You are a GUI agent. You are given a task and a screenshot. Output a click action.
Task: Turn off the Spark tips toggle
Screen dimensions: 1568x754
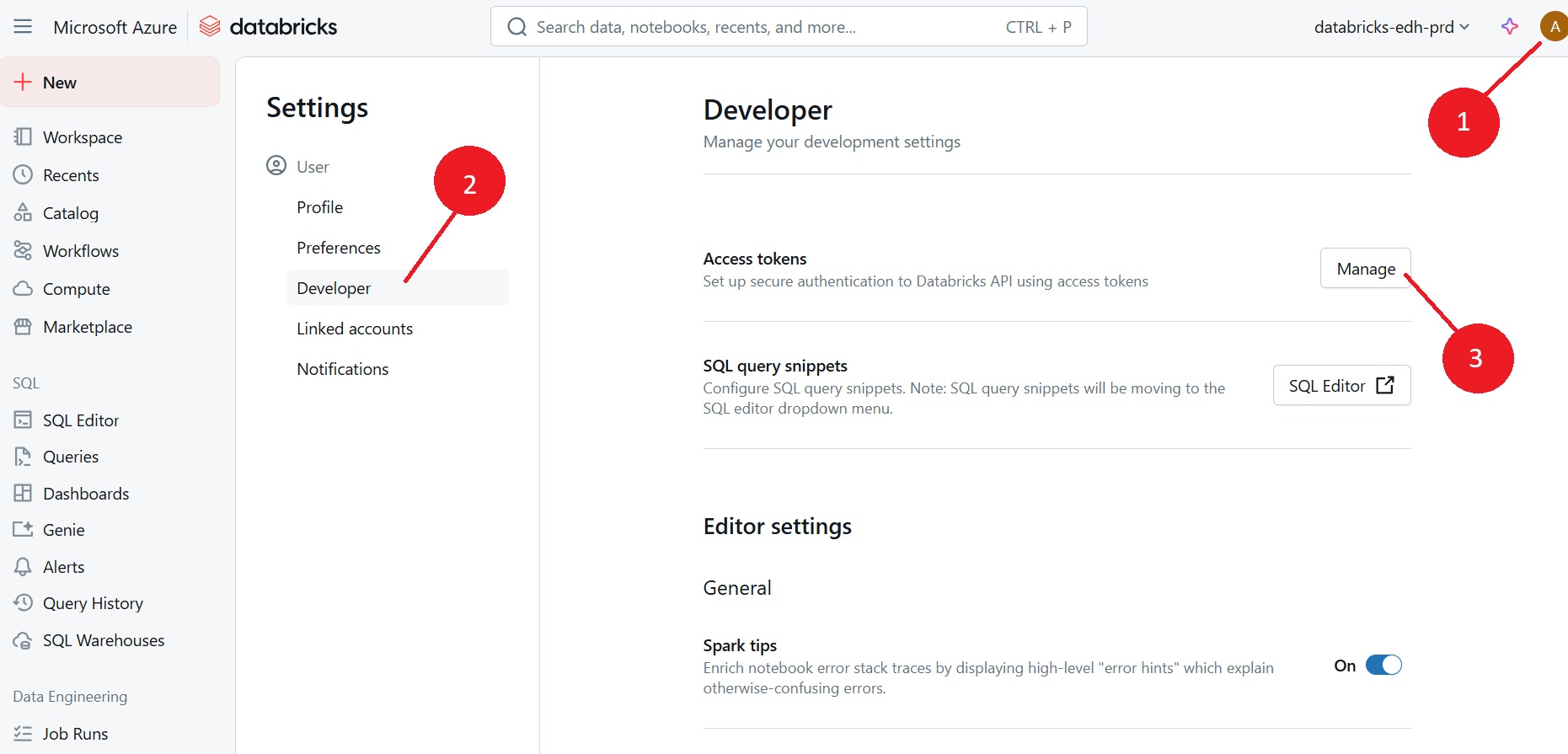click(x=1383, y=666)
